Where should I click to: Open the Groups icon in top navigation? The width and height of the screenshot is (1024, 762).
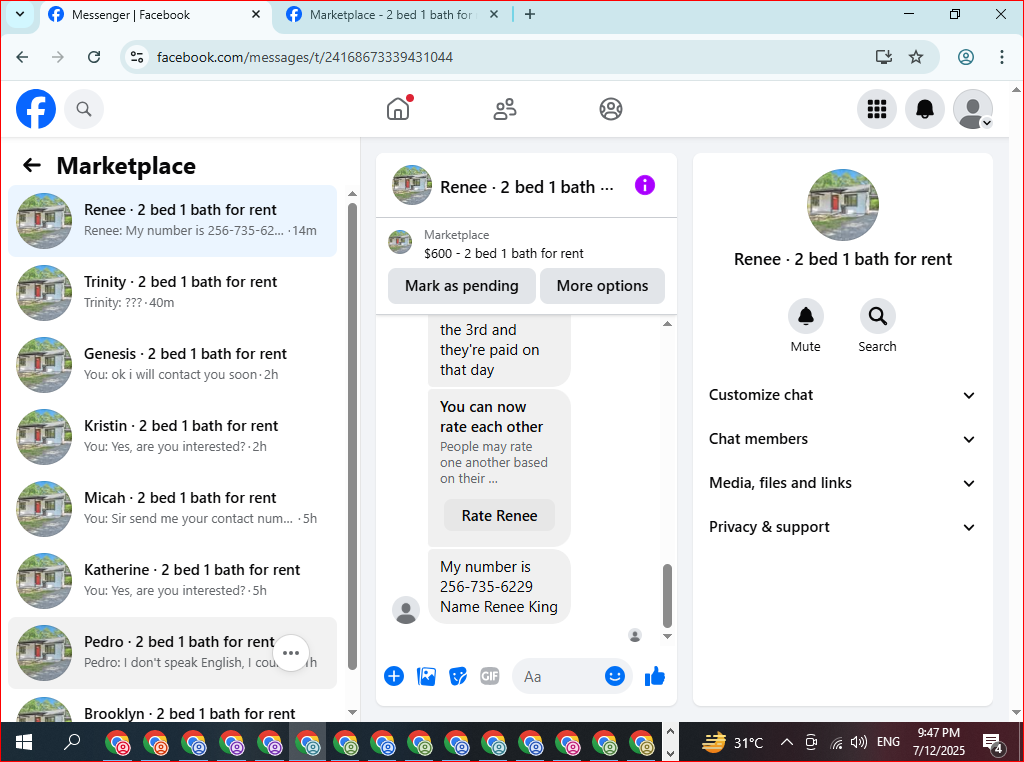(611, 109)
